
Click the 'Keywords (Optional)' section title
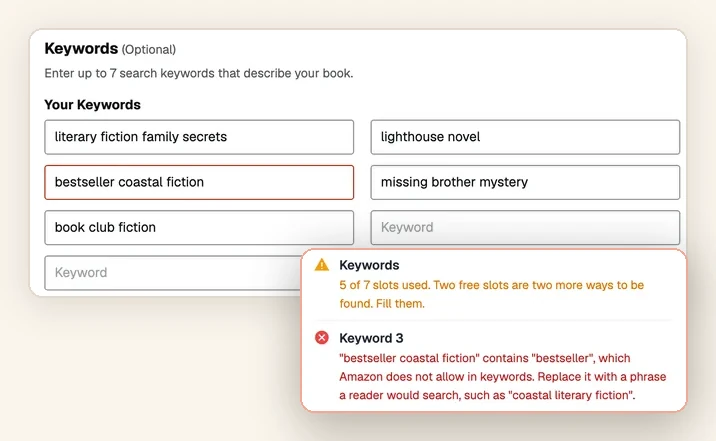click(x=110, y=48)
